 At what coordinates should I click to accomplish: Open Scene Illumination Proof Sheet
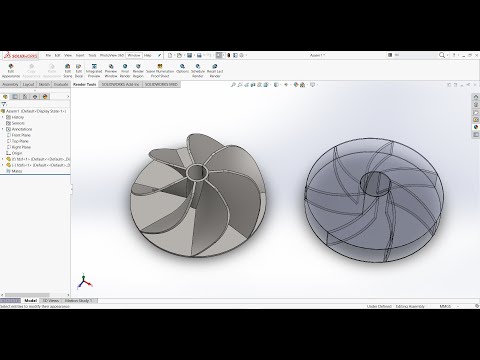160,71
